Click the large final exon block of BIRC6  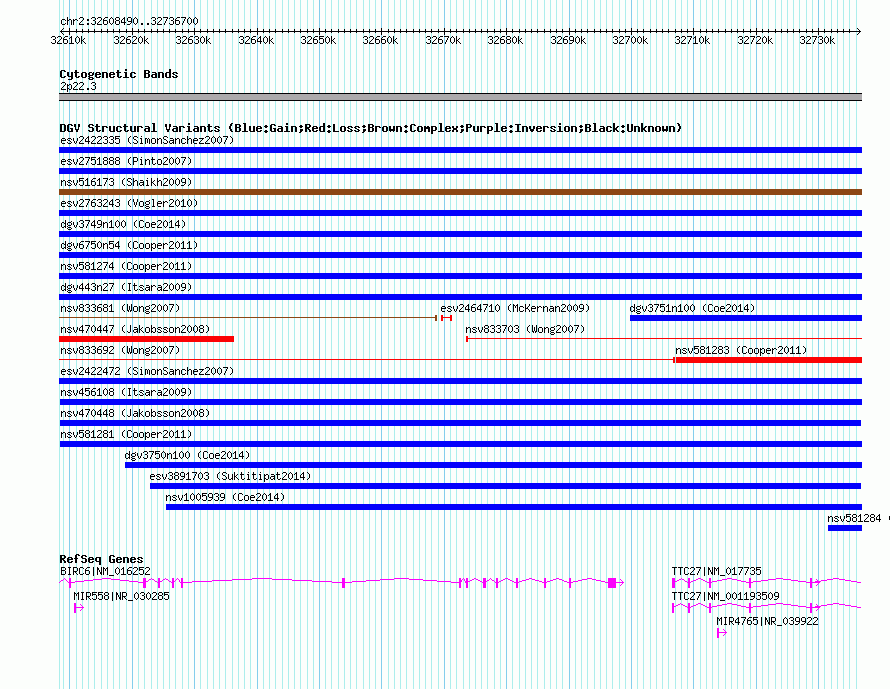pos(612,582)
